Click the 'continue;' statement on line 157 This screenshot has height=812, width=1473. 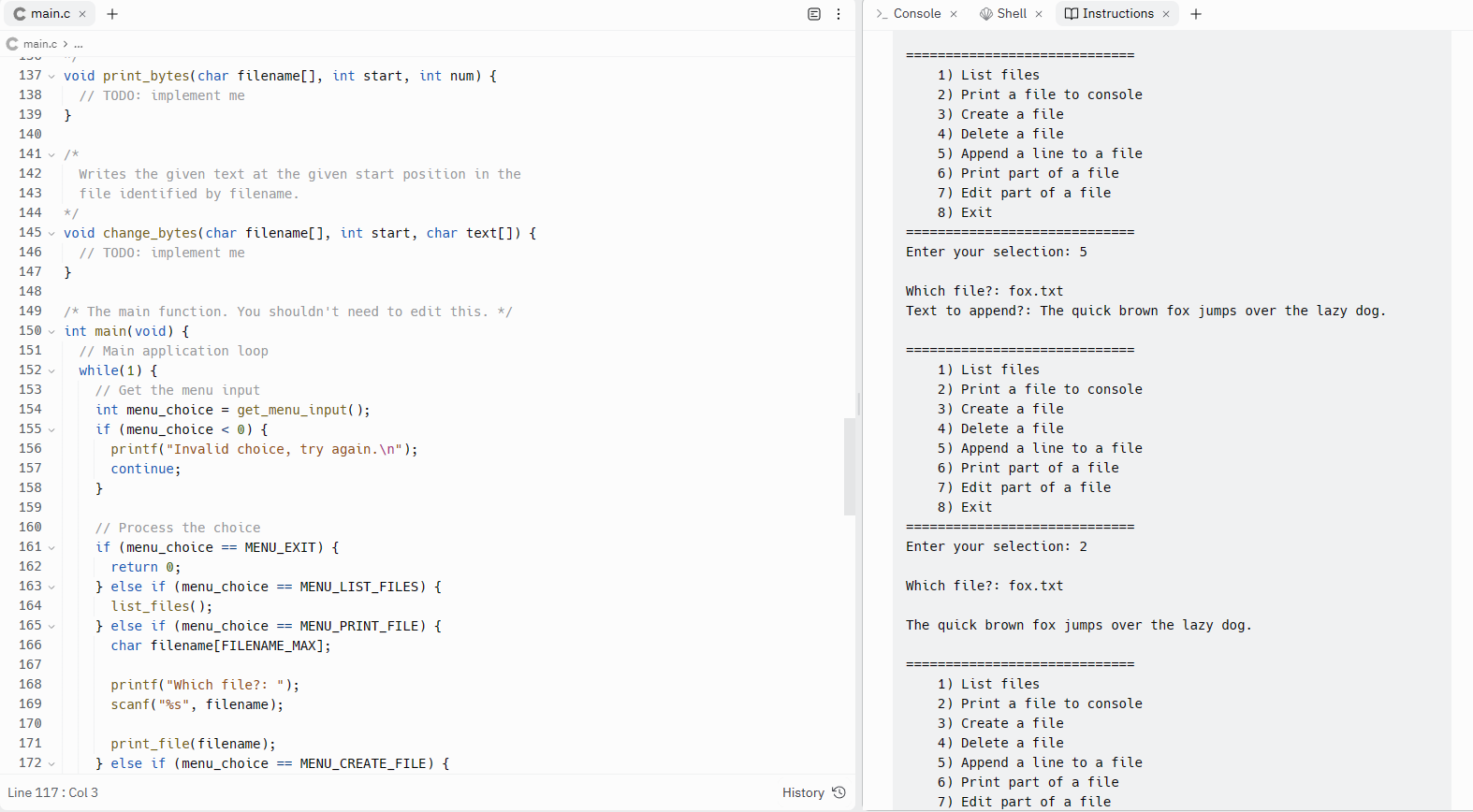tap(146, 469)
